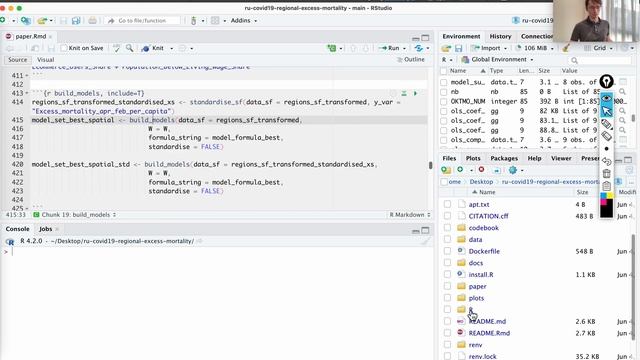Open the Addins dropdown menu
Image resolution: width=640 pixels, height=360 pixels.
(x=244, y=20)
